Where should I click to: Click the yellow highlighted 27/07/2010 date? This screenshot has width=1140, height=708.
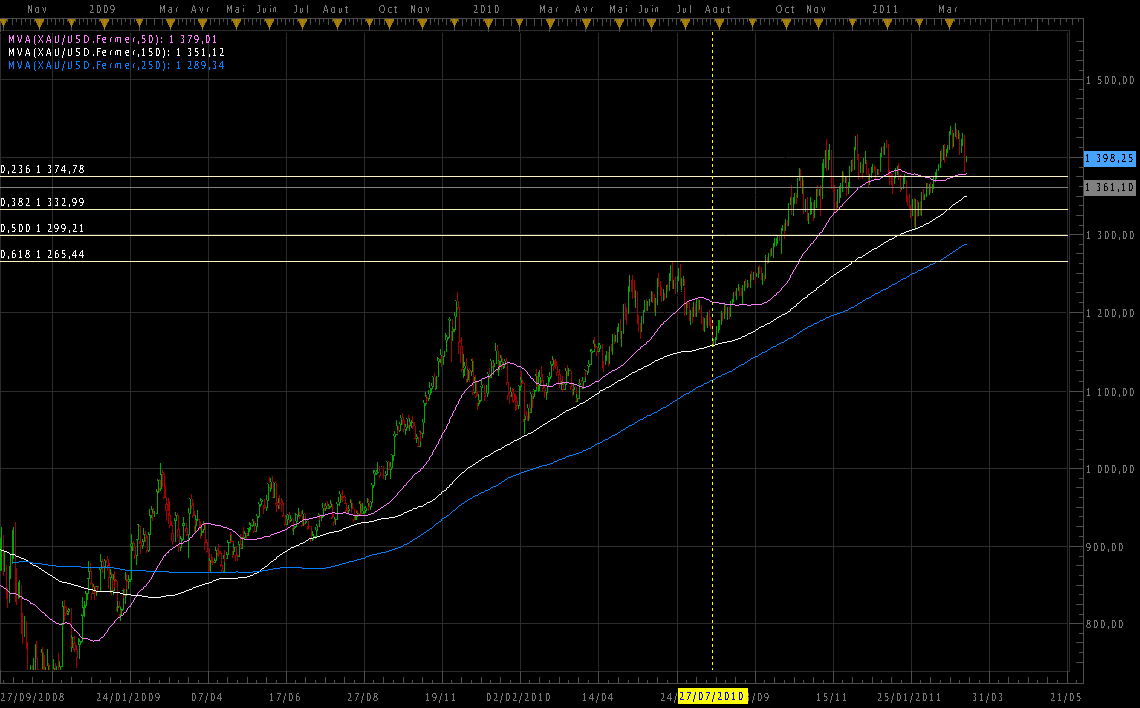pos(712,696)
